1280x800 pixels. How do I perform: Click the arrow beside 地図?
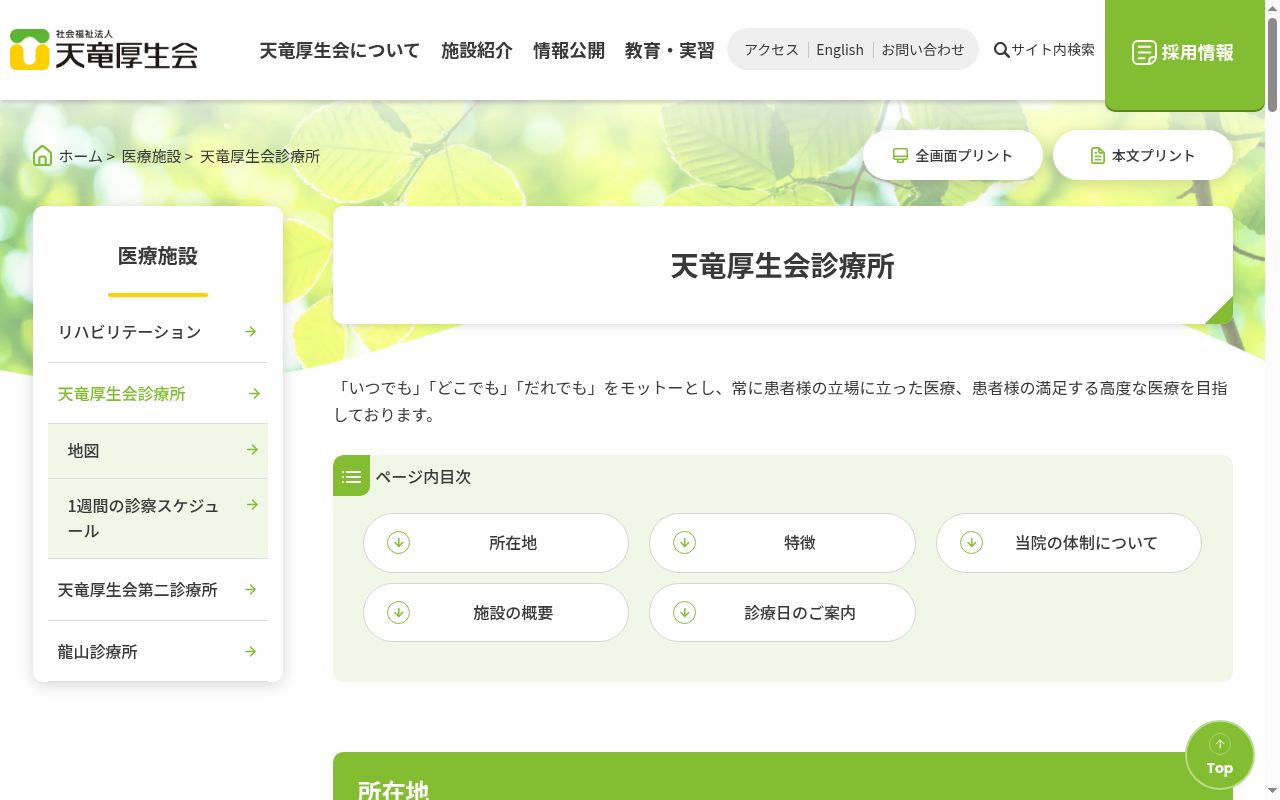tap(252, 450)
